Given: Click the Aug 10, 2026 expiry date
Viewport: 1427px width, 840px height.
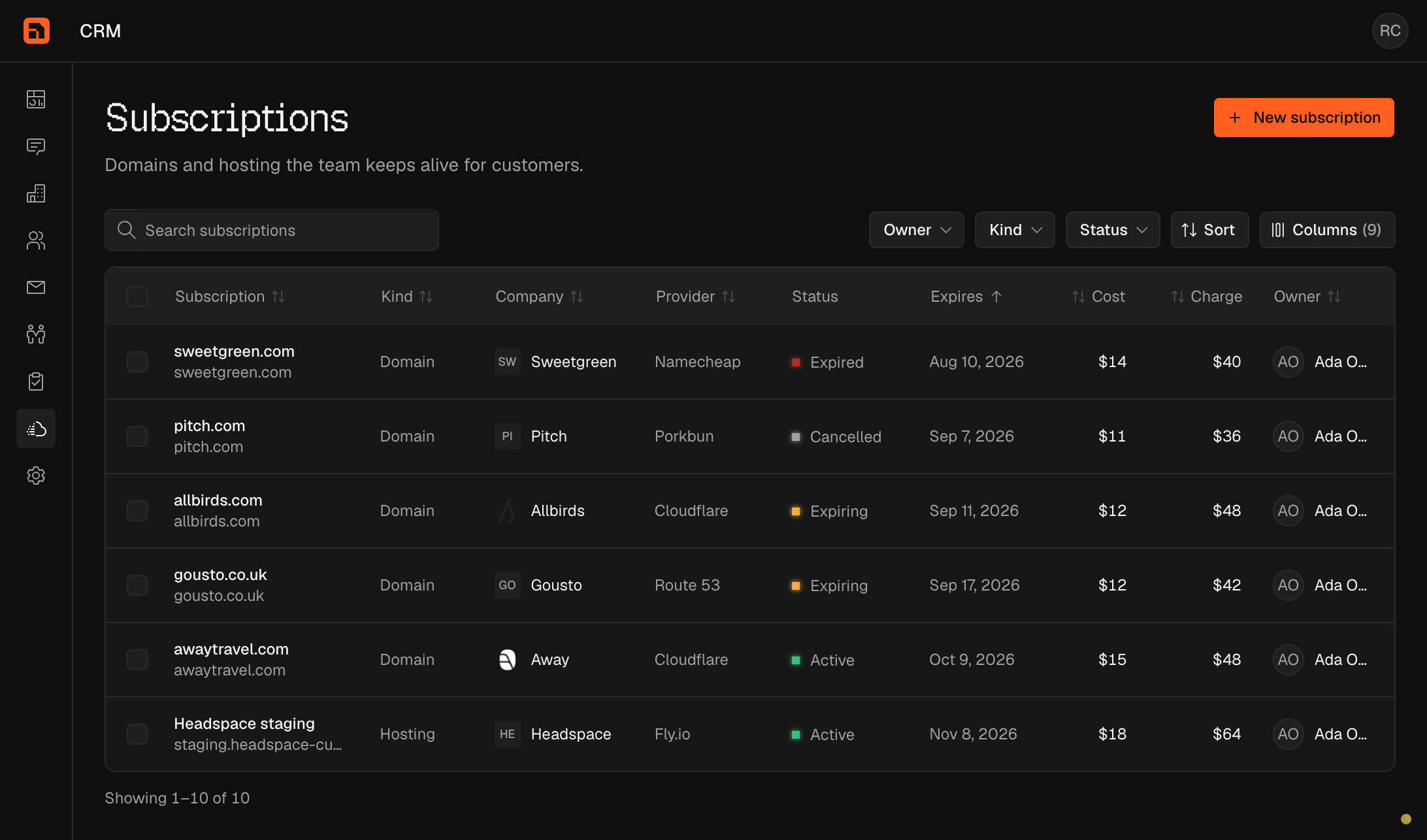Looking at the screenshot, I should pyautogui.click(x=976, y=362).
